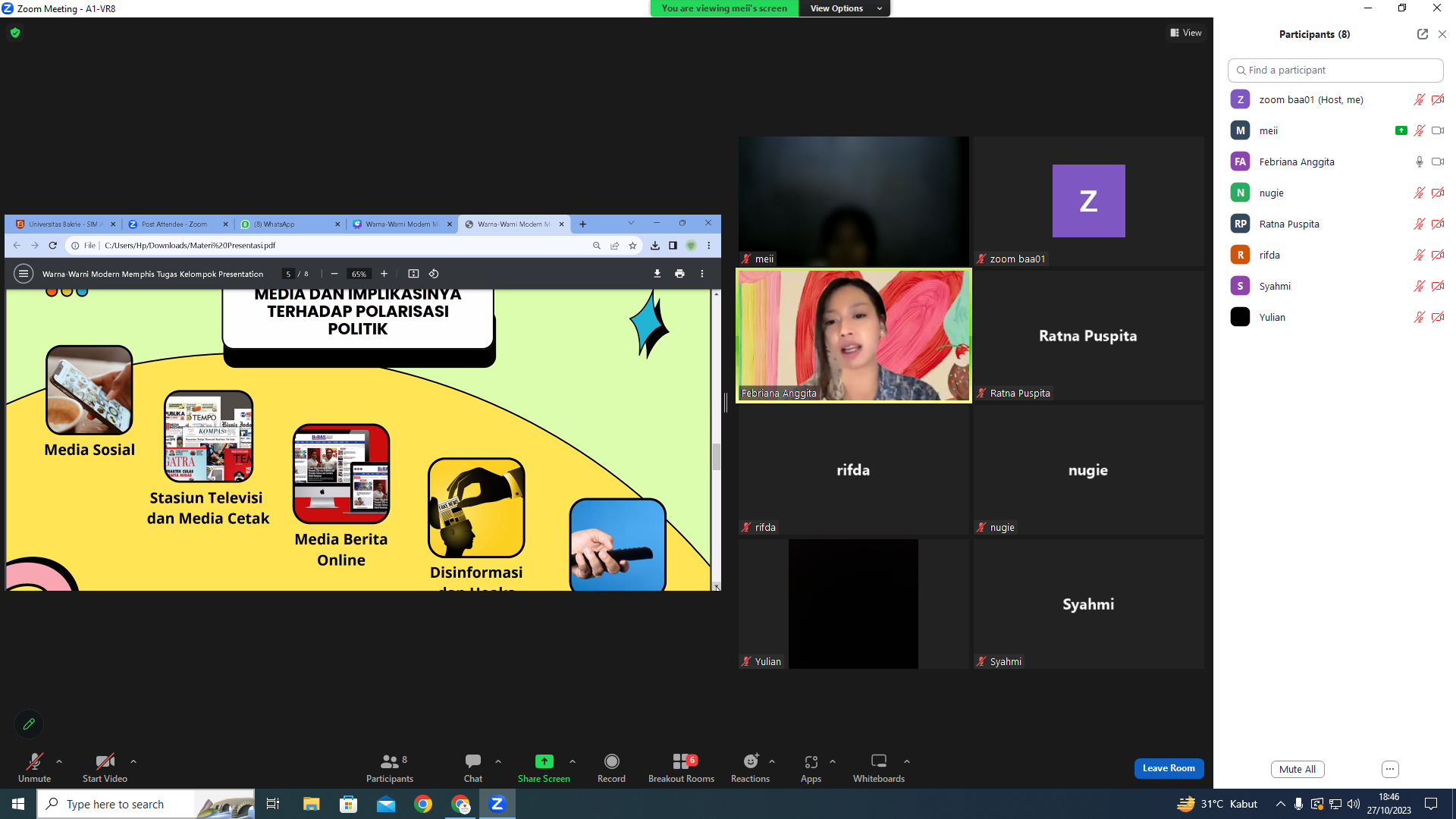The width and height of the screenshot is (1456, 819).
Task: Click Febriana Anggita's video thumbnail
Action: coord(853,335)
